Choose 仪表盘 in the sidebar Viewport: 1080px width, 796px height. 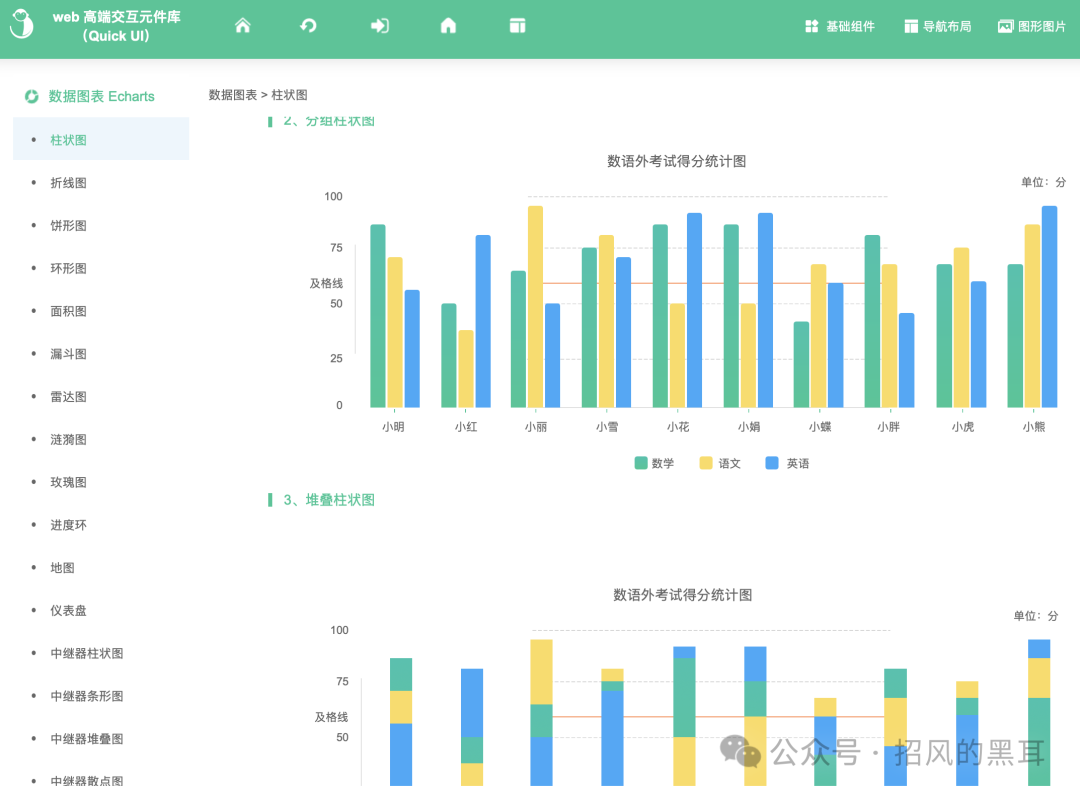pos(68,610)
